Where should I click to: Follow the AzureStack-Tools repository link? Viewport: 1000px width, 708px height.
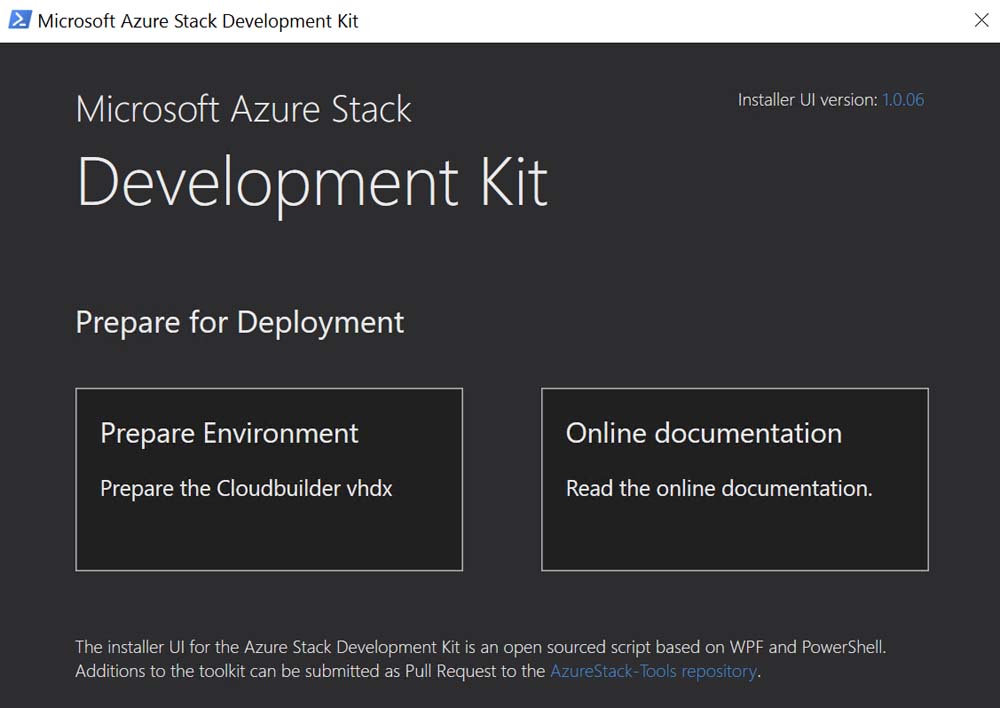coord(653,671)
